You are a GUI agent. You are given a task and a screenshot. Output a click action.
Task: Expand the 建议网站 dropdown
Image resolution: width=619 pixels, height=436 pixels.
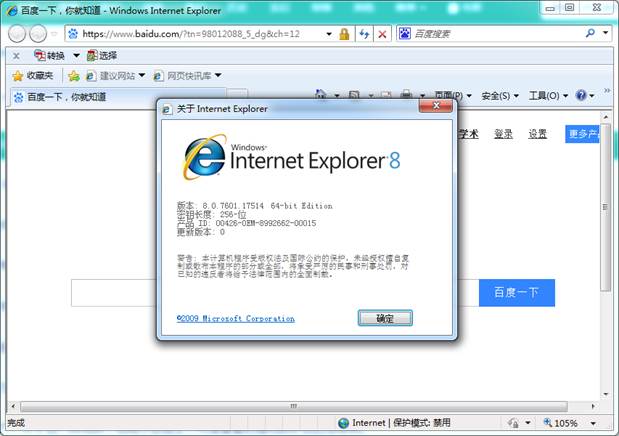click(115, 76)
